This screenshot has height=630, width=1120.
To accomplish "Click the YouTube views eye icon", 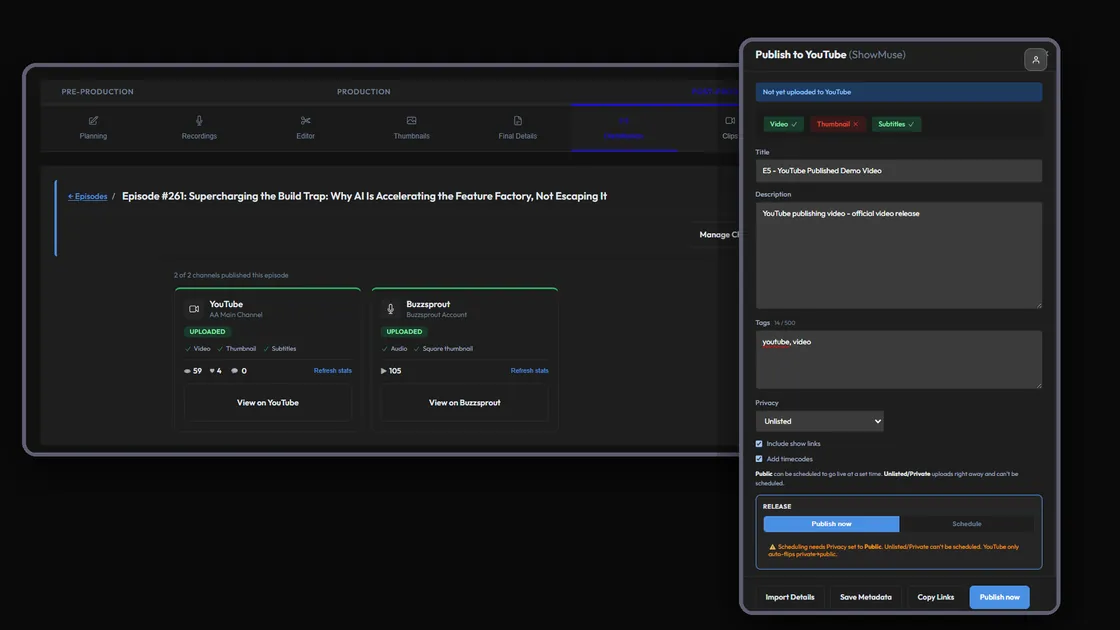I will point(187,371).
